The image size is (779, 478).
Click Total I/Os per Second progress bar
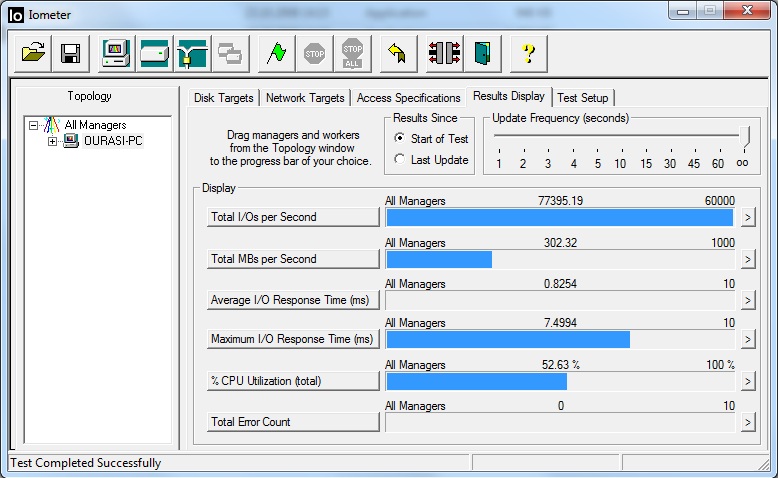(x=560, y=218)
